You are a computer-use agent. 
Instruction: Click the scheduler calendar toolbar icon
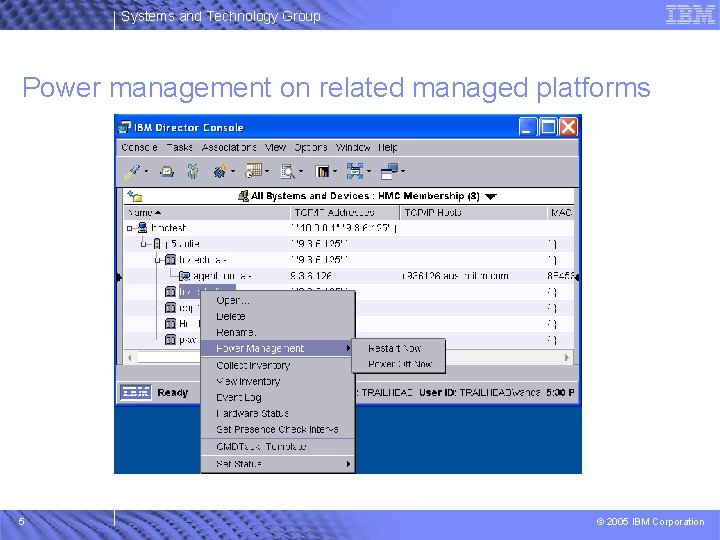coord(253,171)
